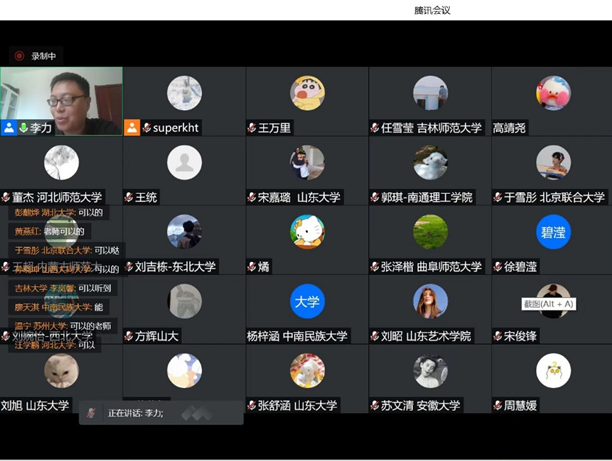This screenshot has height=461, width=612.
Task: Click chat message from 于雪彤 北京联合大学
Action: coord(67,250)
